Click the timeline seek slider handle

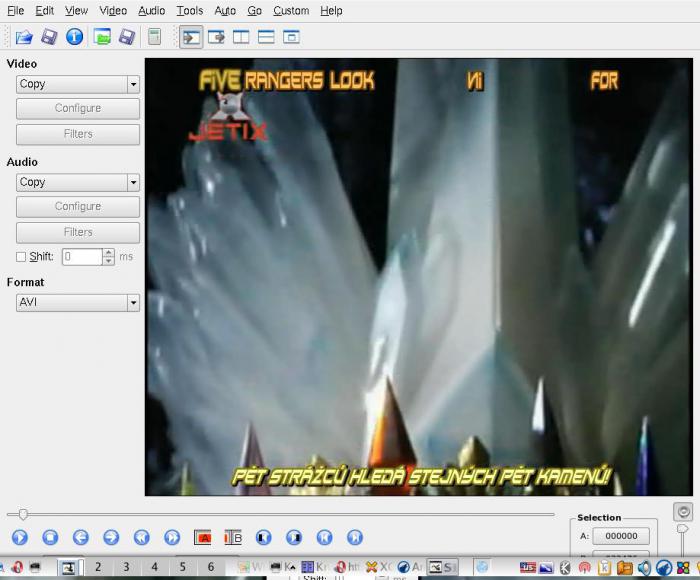click(x=23, y=514)
